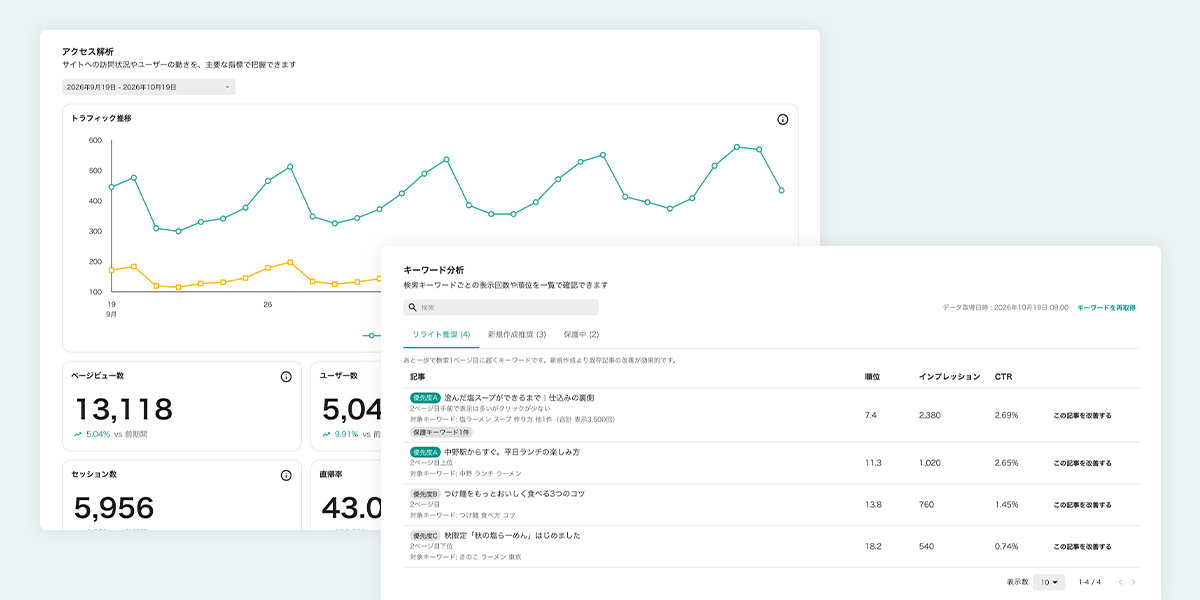Screen dimensions: 1200x600
Task: Click article title 澄んだ塩スープができるまで｜仕込みの裏側
Action: pos(519,397)
